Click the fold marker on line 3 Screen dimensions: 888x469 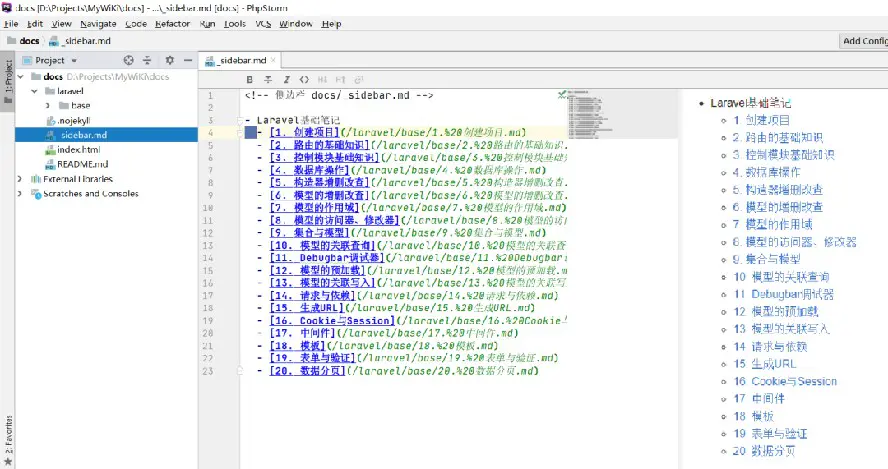click(240, 120)
